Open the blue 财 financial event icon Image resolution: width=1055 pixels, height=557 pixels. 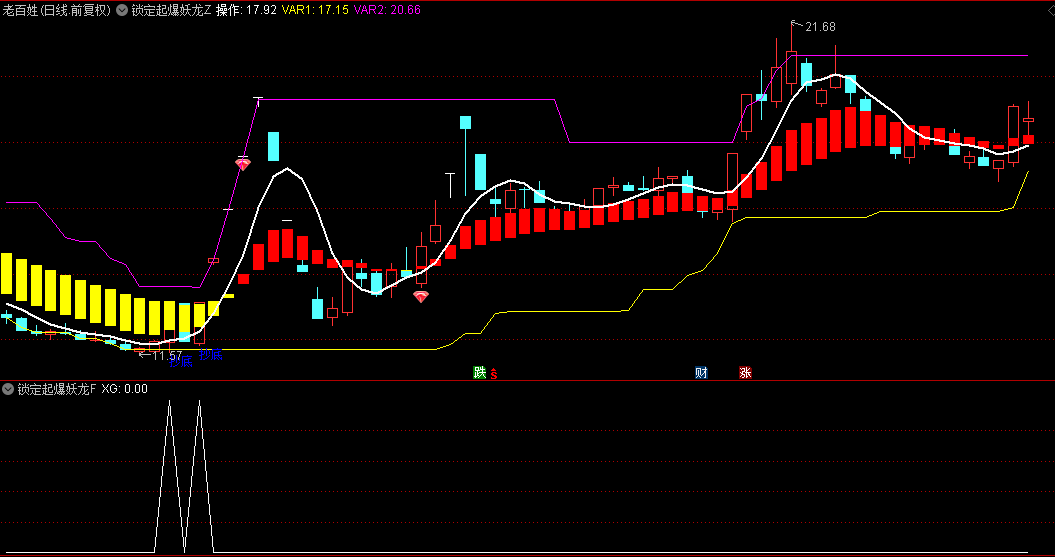(701, 373)
